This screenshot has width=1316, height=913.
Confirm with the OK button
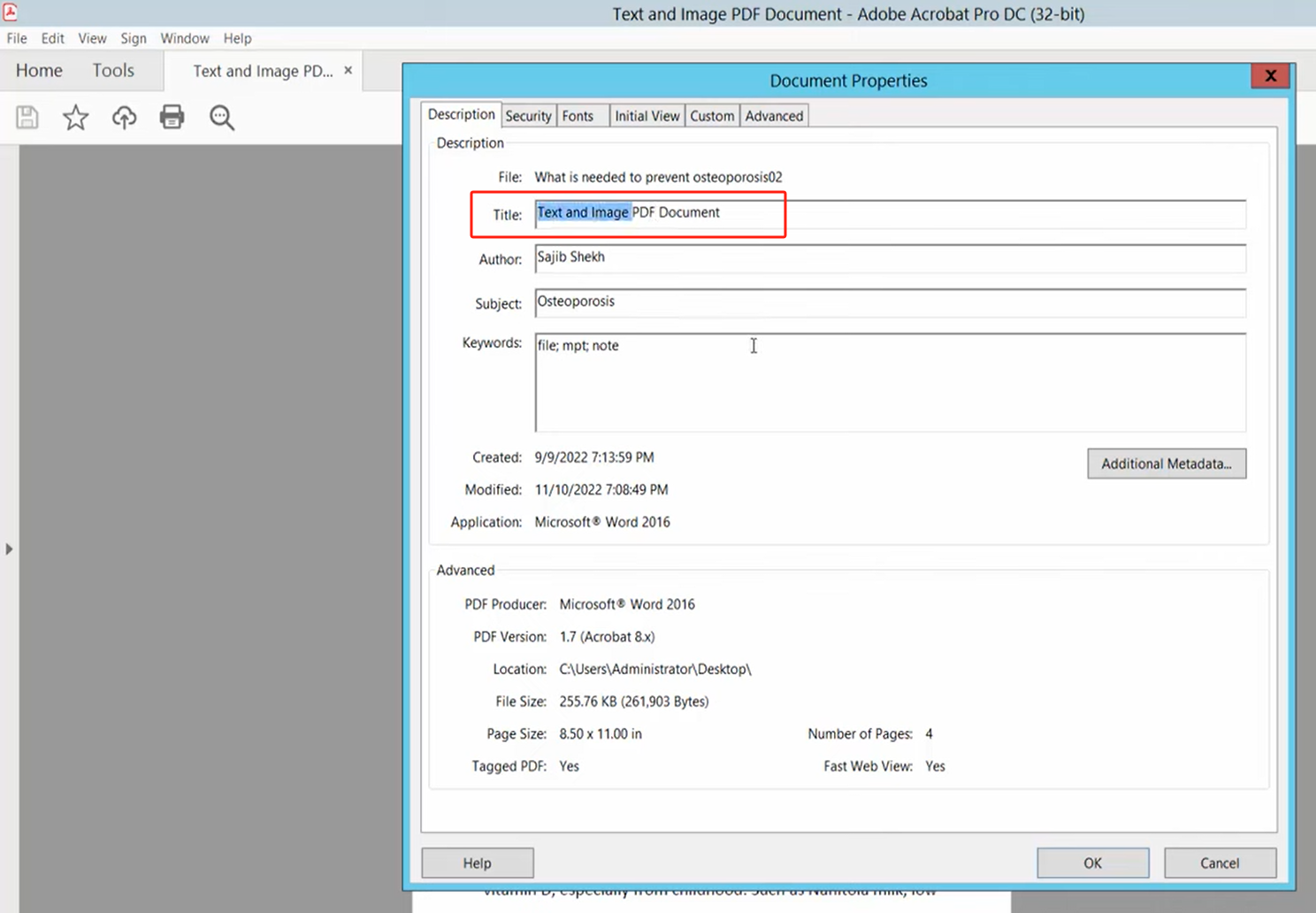tap(1093, 863)
